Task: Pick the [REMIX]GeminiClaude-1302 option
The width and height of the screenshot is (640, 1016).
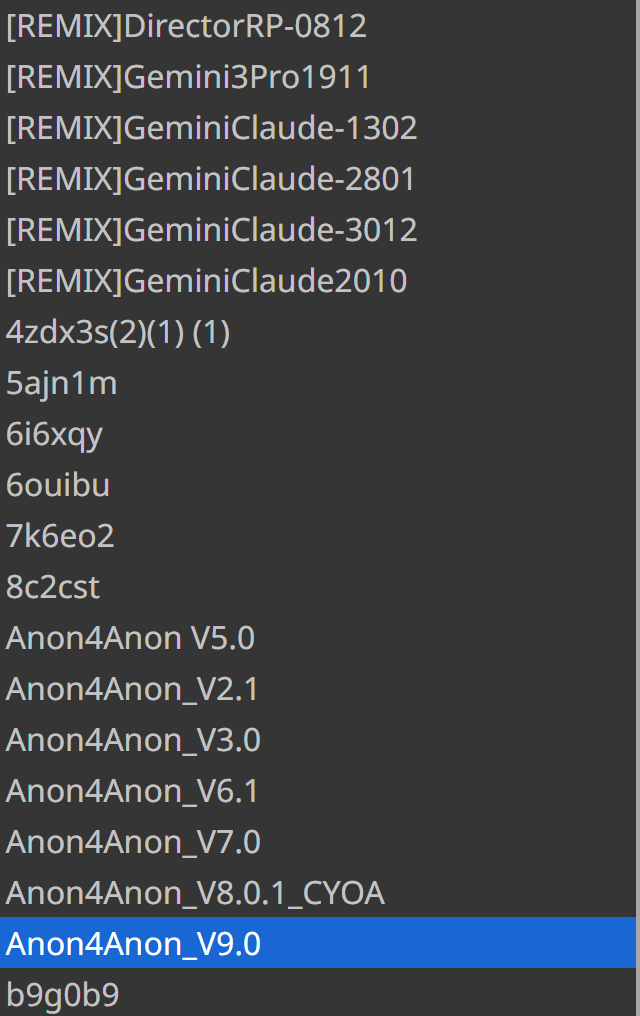Action: (x=211, y=129)
